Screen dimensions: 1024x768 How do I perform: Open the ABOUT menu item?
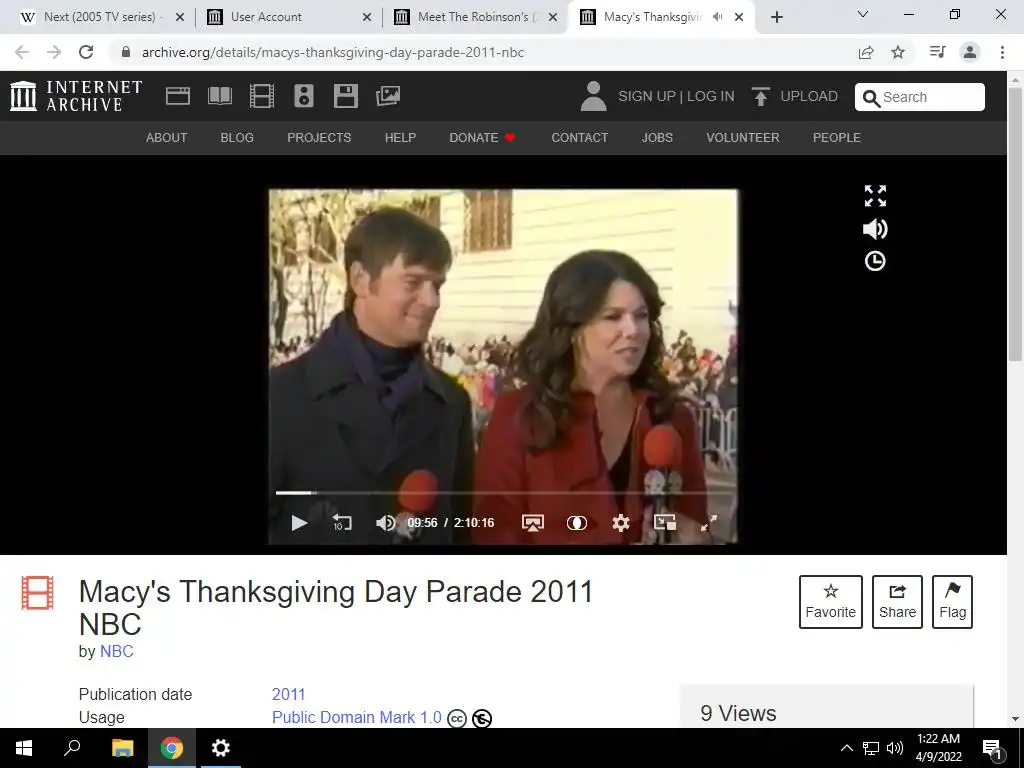(x=167, y=138)
